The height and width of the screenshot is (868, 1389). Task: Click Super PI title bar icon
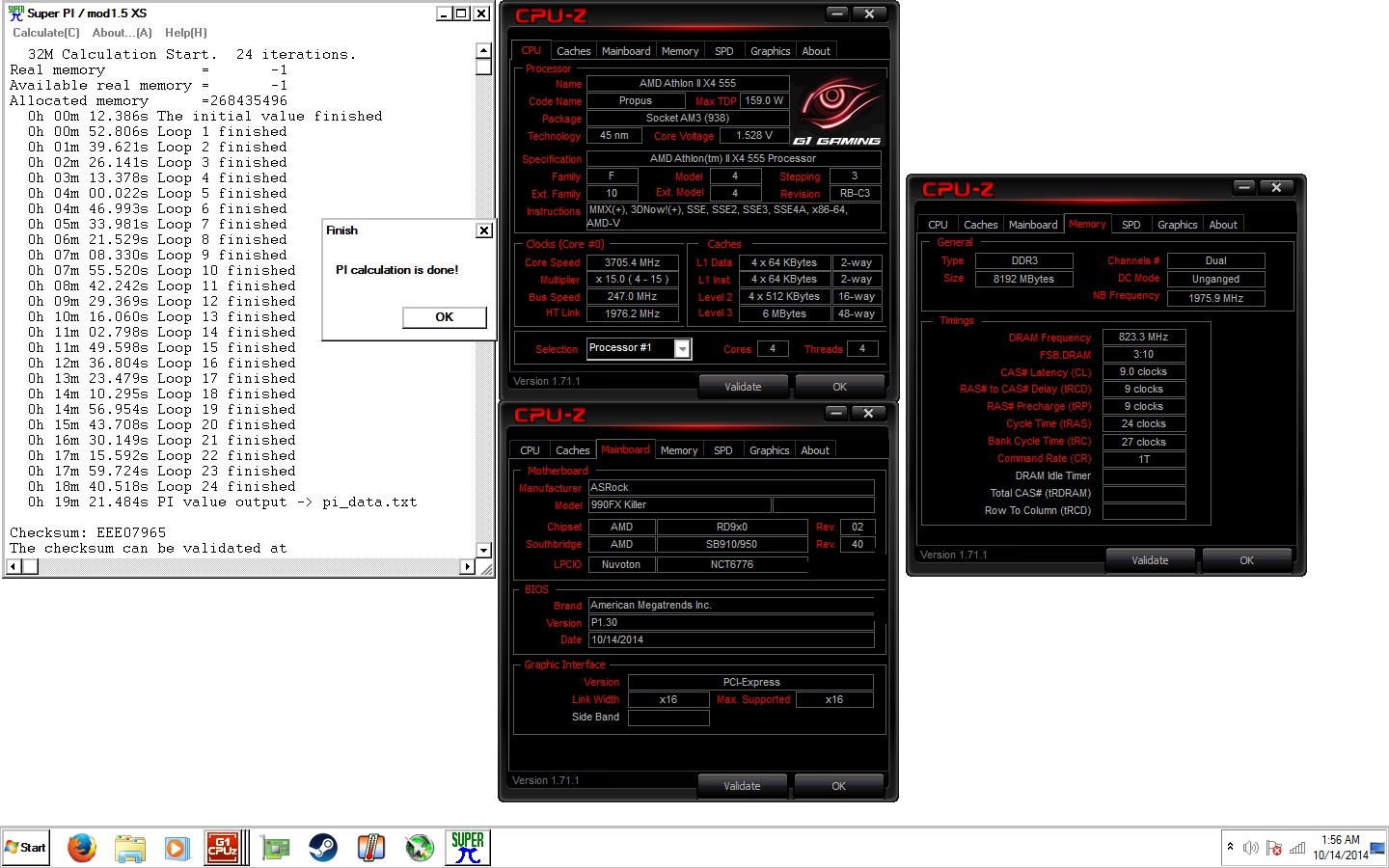tap(15, 13)
